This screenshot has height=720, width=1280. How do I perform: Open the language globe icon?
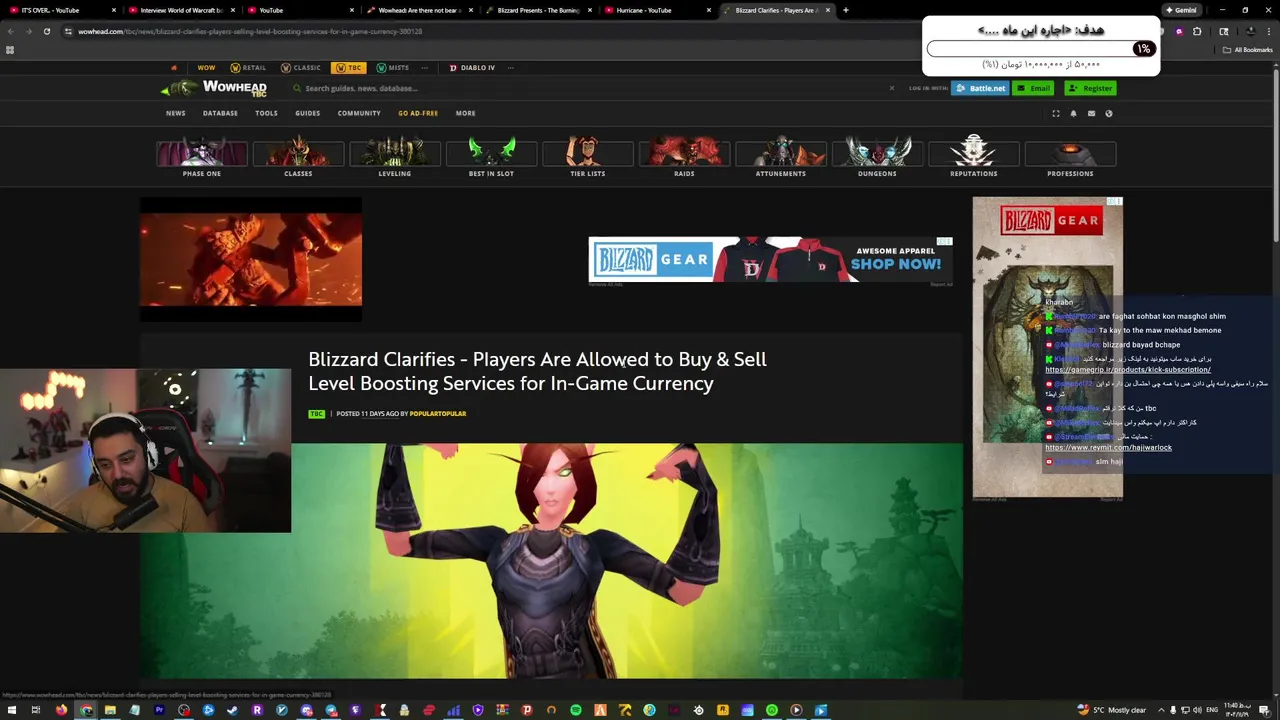coord(1108,113)
